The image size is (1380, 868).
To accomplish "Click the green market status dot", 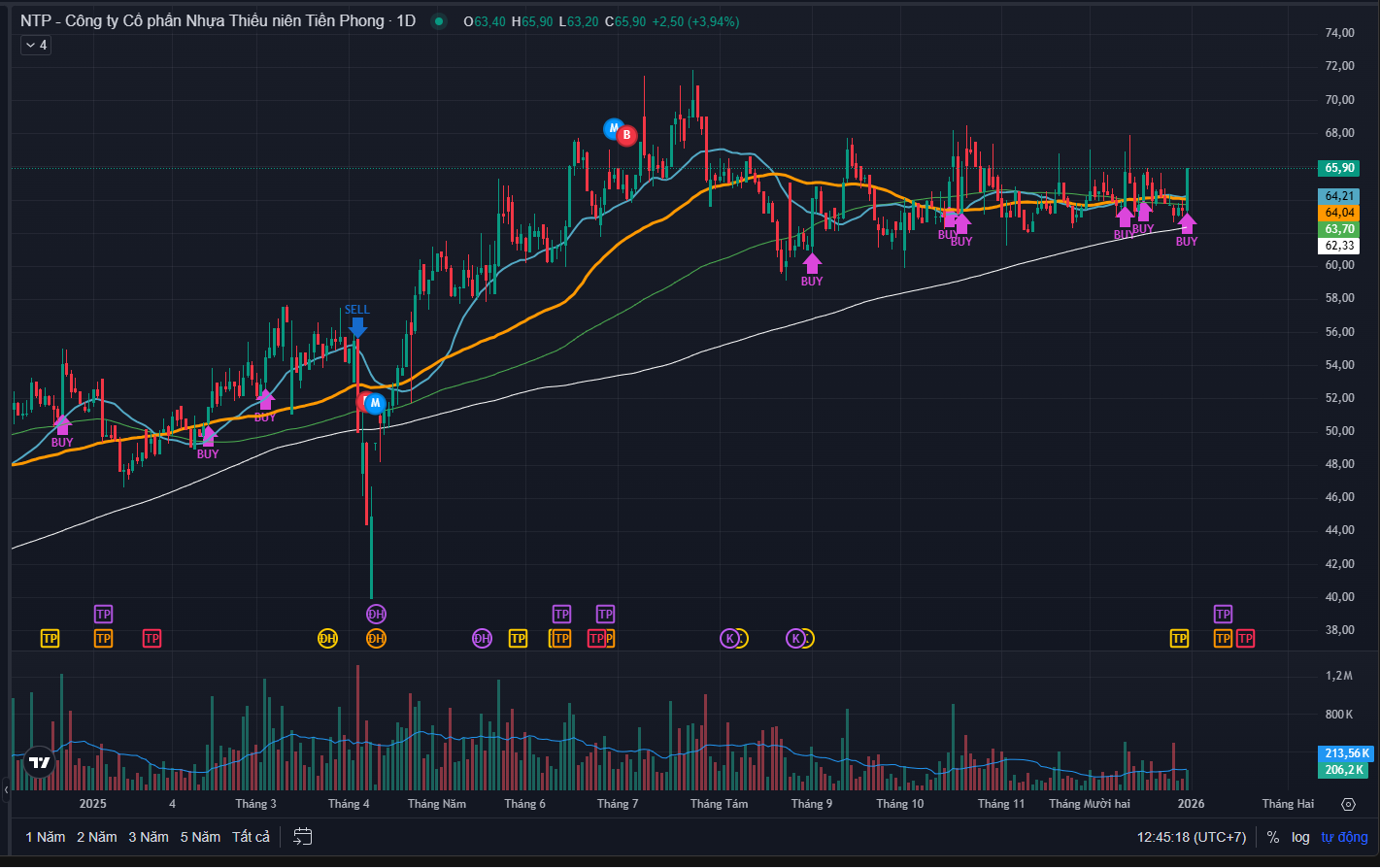I will (440, 21).
